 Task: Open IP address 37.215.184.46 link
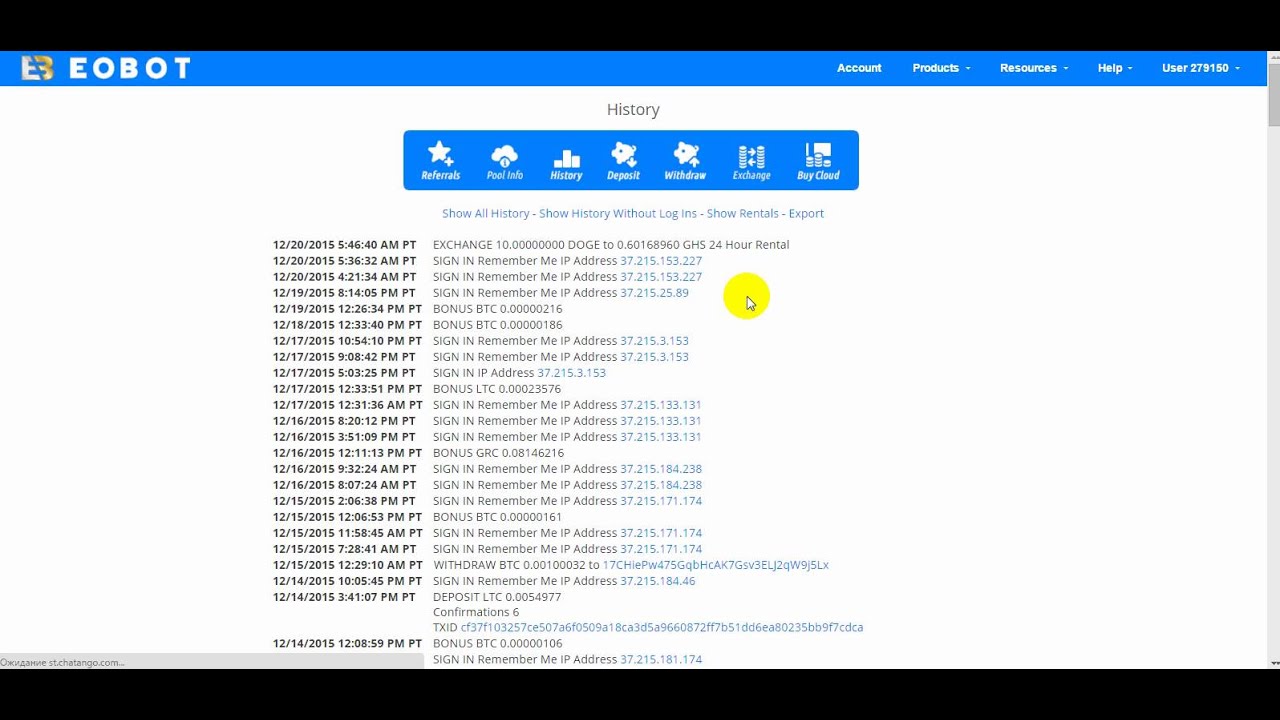point(657,581)
